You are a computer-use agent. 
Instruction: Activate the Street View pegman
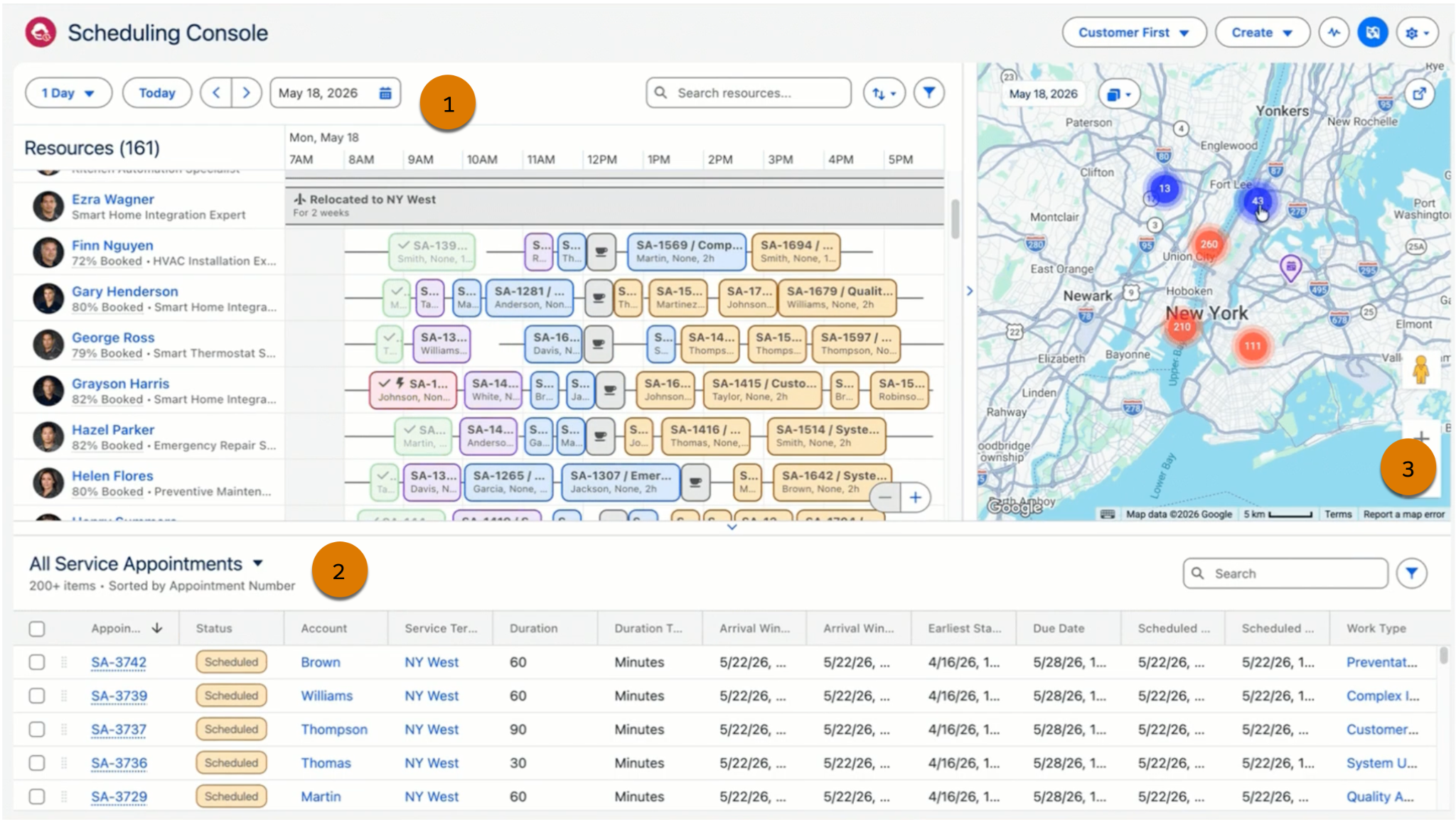(x=1420, y=369)
